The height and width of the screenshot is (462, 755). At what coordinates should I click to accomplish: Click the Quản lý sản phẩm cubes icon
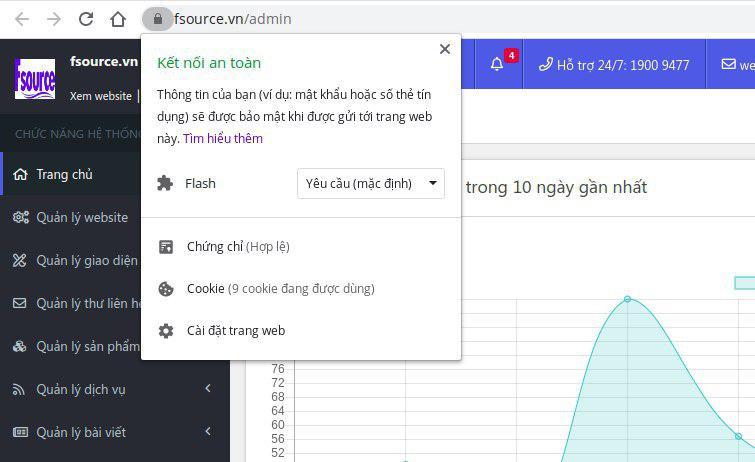click(20, 346)
